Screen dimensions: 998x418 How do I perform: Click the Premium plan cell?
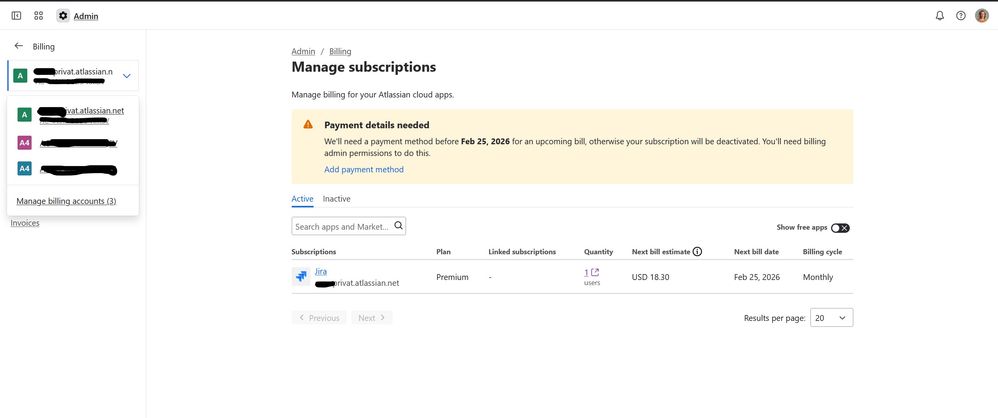[x=452, y=277]
